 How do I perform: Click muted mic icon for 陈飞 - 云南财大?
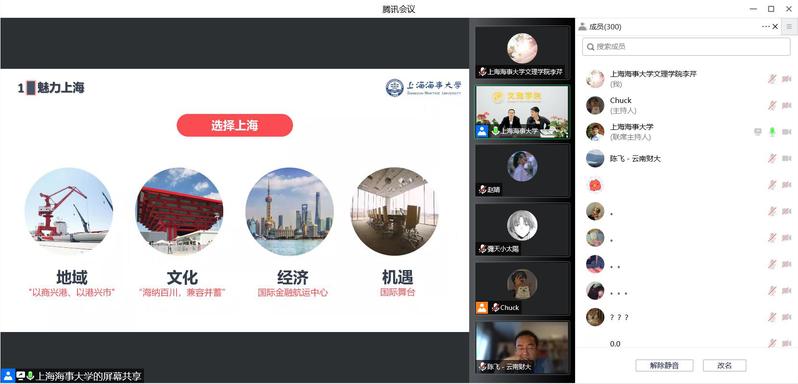pos(772,158)
